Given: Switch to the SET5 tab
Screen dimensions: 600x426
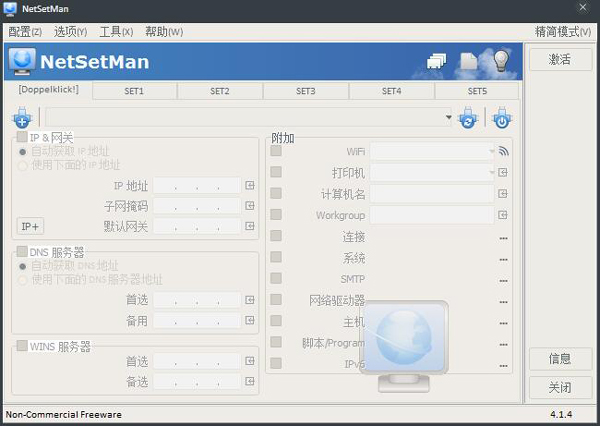Looking at the screenshot, I should point(477,91).
